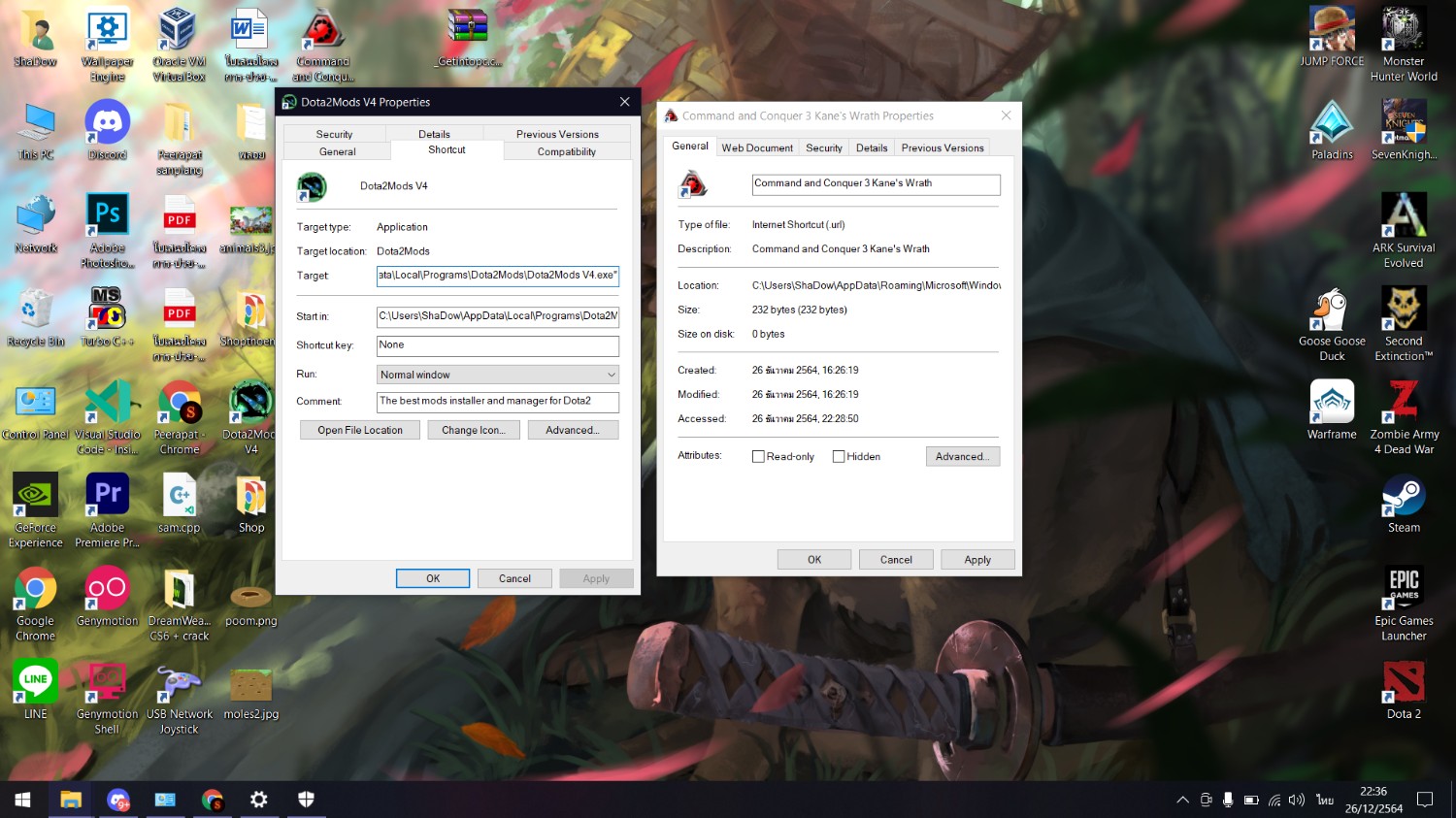Select the Discord desktop icon
Image resolution: width=1456 pixels, height=818 pixels.
(x=107, y=131)
